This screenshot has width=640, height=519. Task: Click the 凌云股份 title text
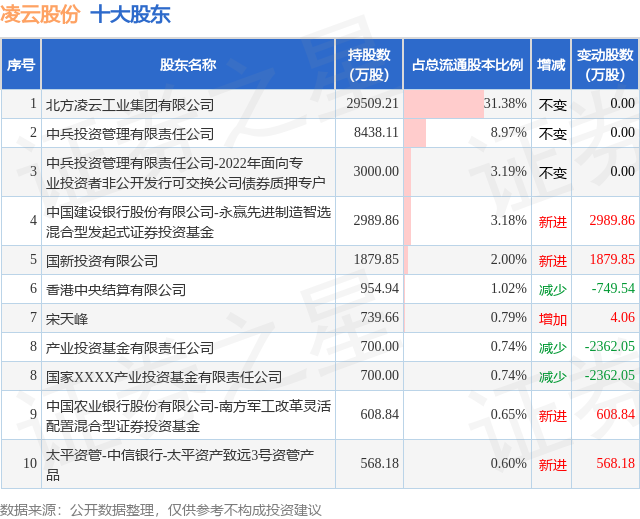[40, 15]
